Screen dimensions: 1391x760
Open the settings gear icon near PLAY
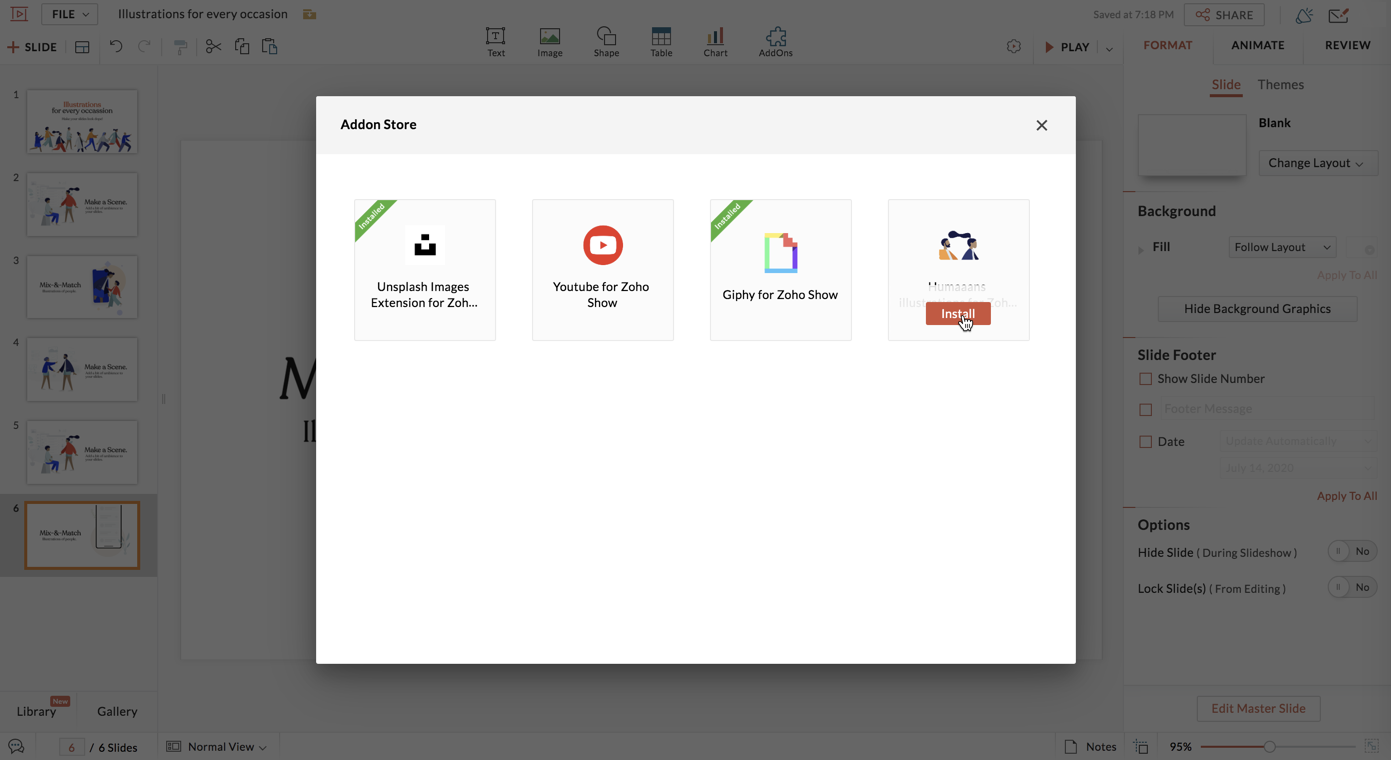coord(1014,47)
